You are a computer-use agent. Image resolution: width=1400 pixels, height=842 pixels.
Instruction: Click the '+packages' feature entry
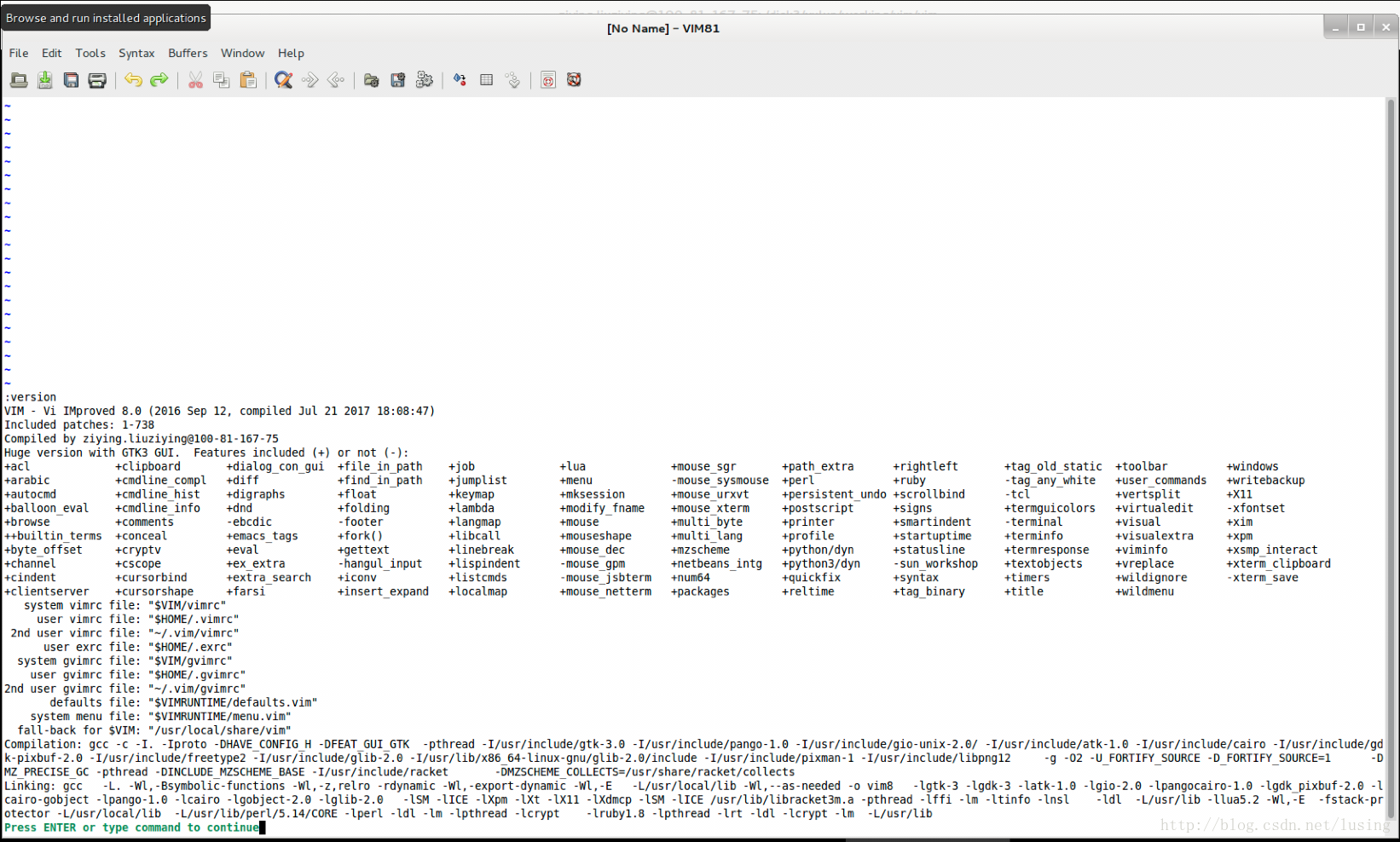(700, 591)
